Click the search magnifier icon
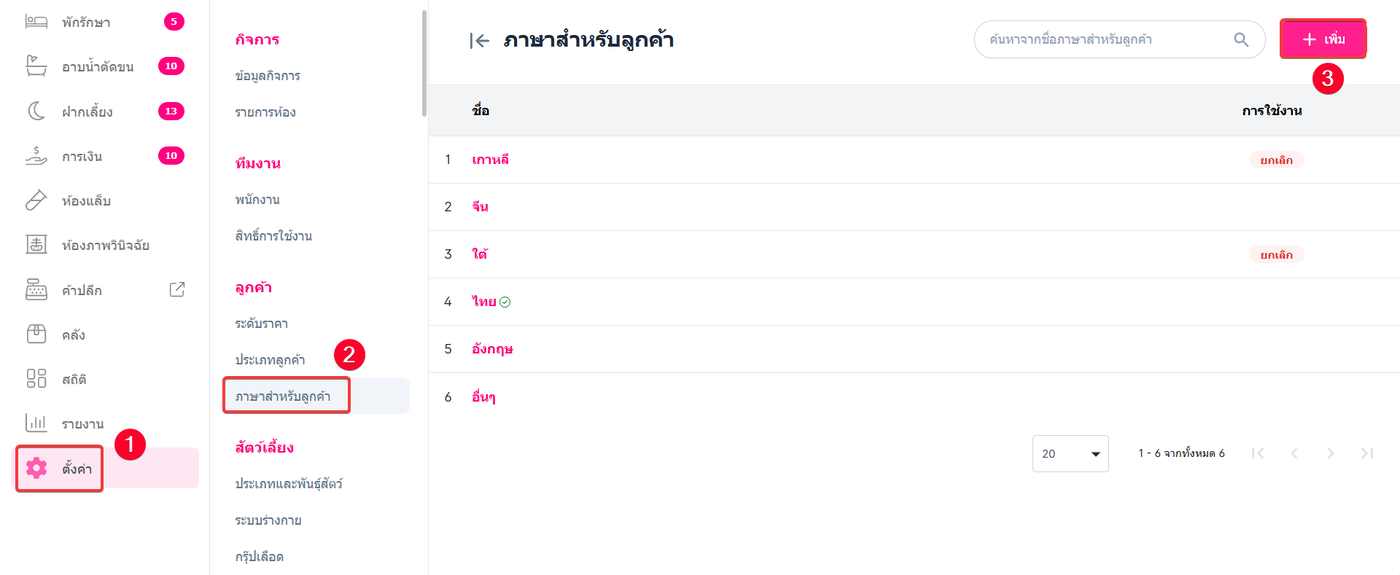Viewport: 1400px width, 575px height. tap(1241, 40)
